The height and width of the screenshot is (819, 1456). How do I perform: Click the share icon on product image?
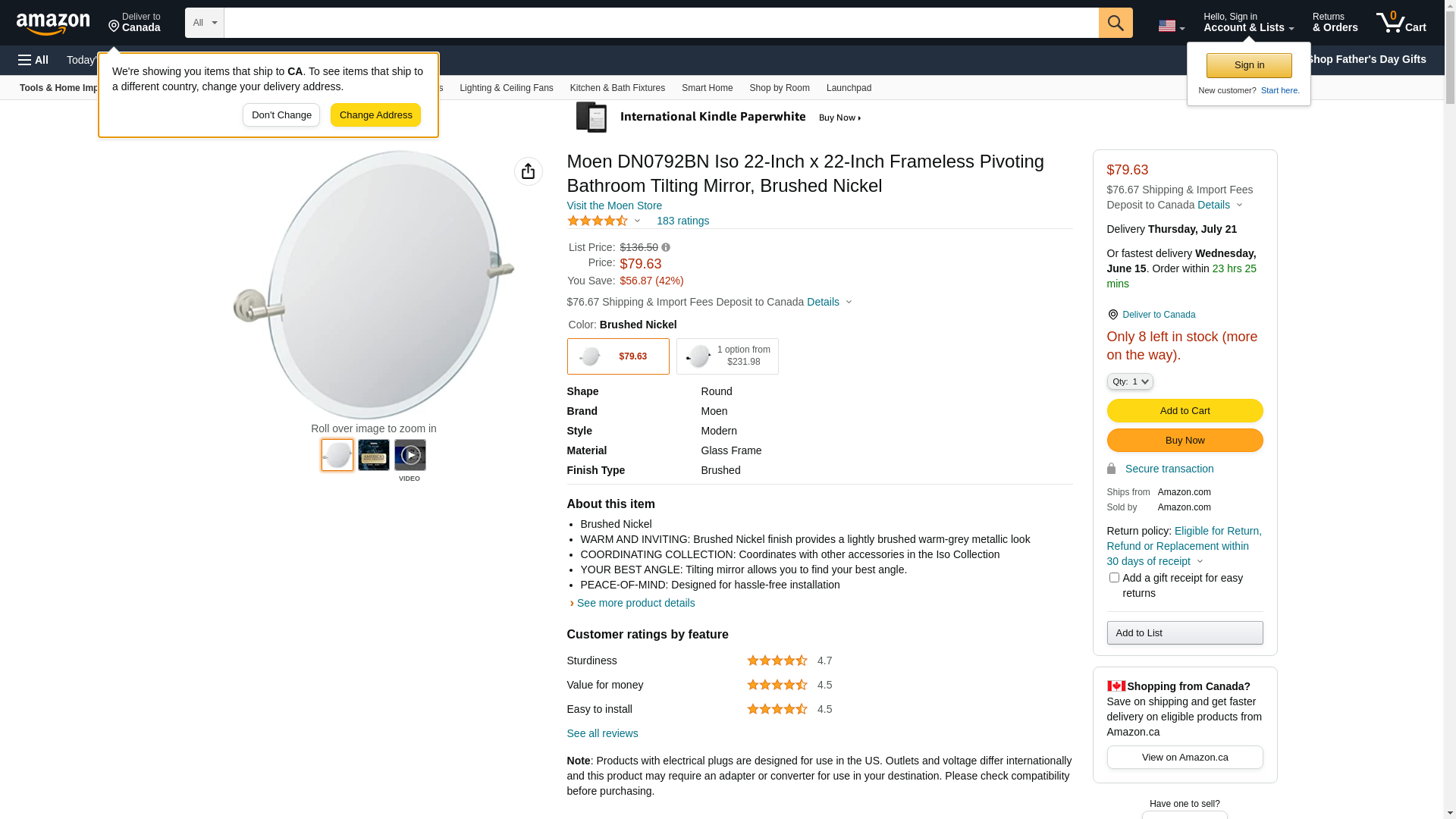click(x=528, y=171)
